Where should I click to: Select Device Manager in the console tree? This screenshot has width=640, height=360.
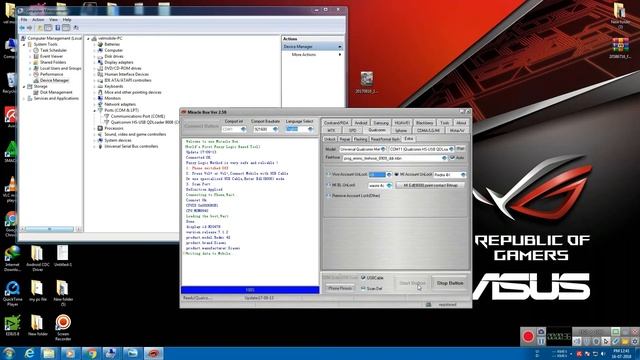[54, 80]
